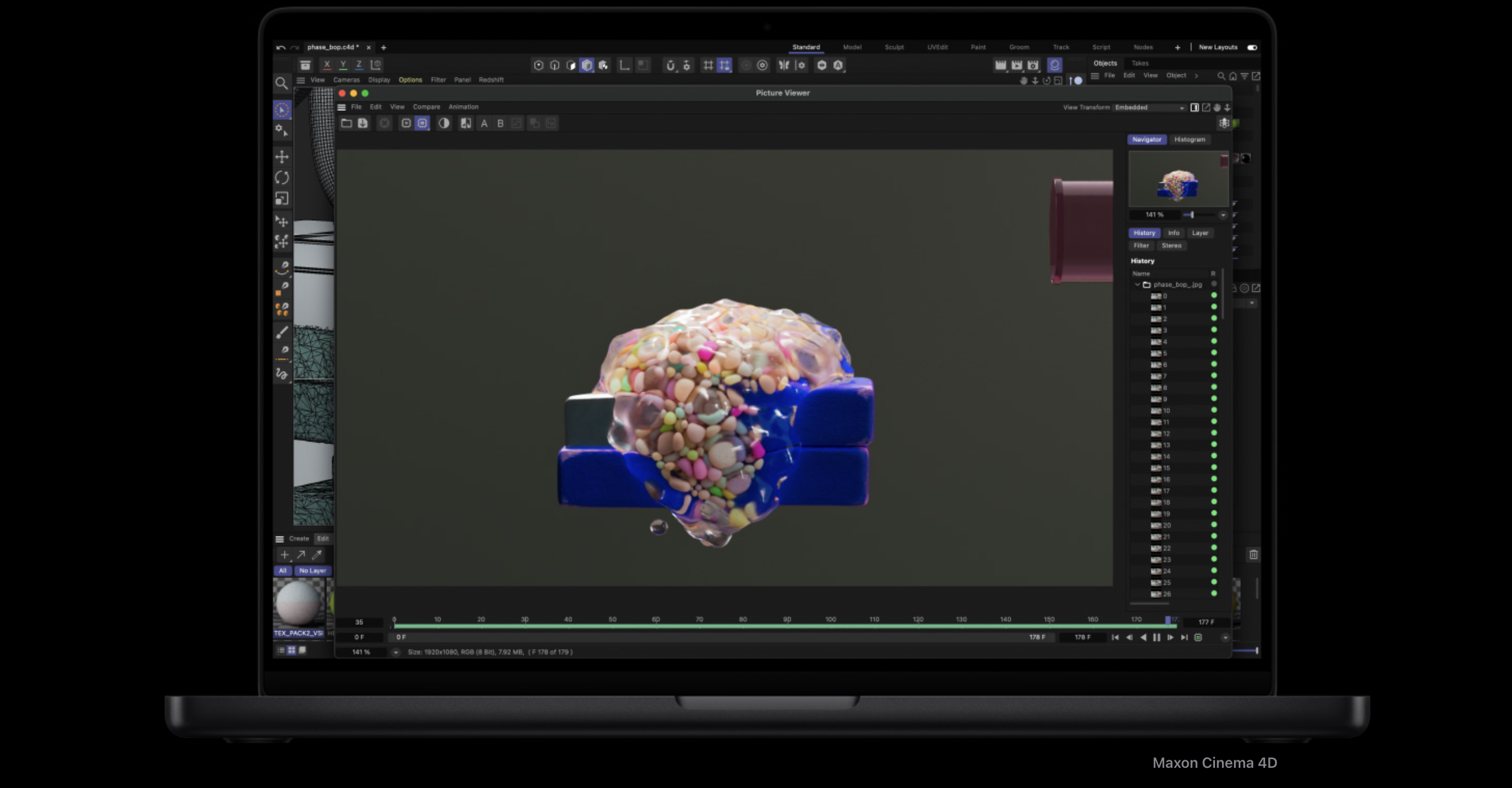Open coordinate system icon beside Z axis
Image resolution: width=1512 pixels, height=788 pixels.
coord(376,65)
